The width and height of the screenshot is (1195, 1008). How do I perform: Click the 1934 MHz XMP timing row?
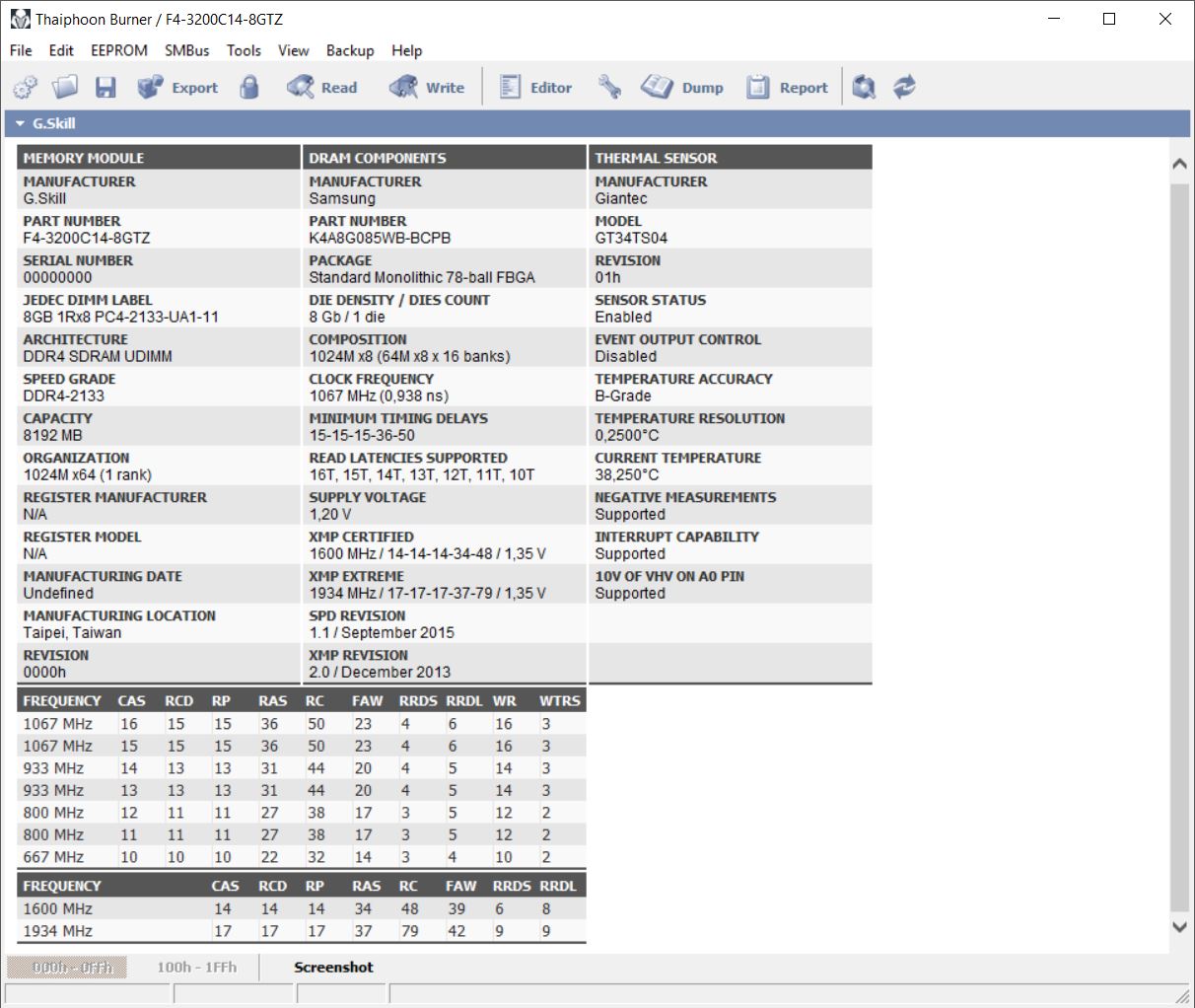click(302, 931)
